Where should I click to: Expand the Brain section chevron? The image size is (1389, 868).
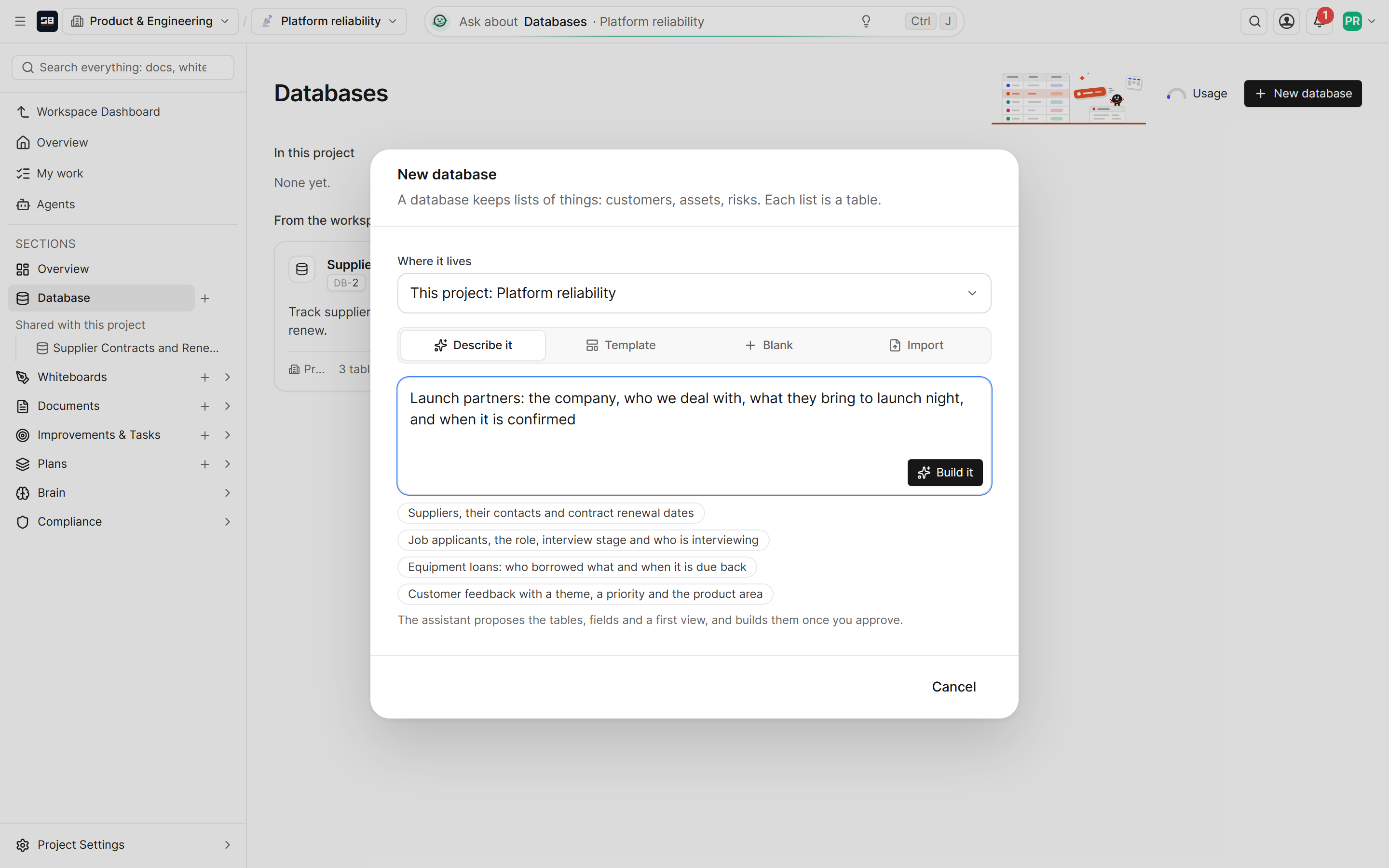[x=227, y=492]
